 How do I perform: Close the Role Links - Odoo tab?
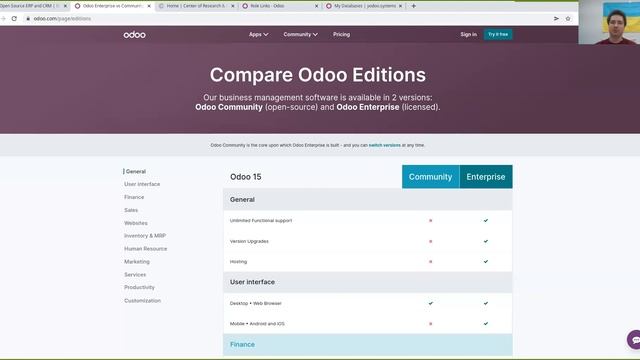[x=316, y=6]
